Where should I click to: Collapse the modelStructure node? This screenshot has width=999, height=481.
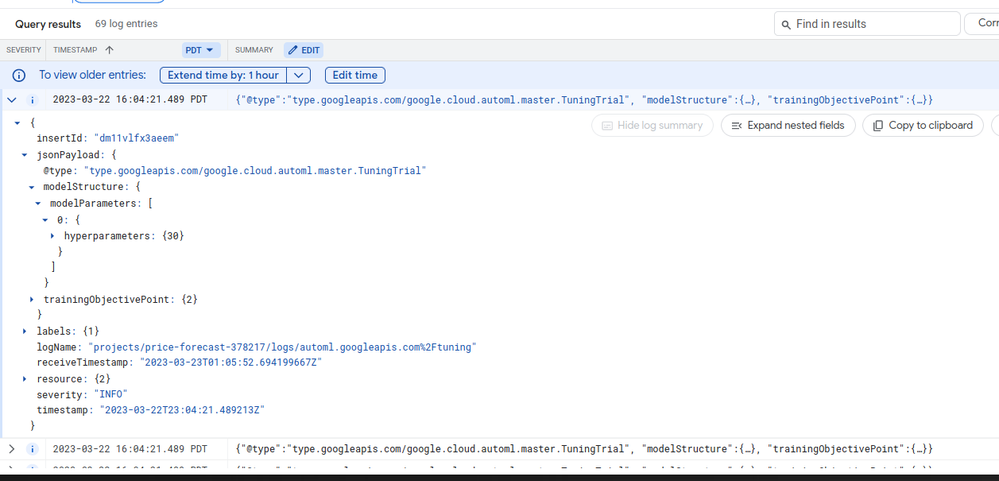click(31, 187)
